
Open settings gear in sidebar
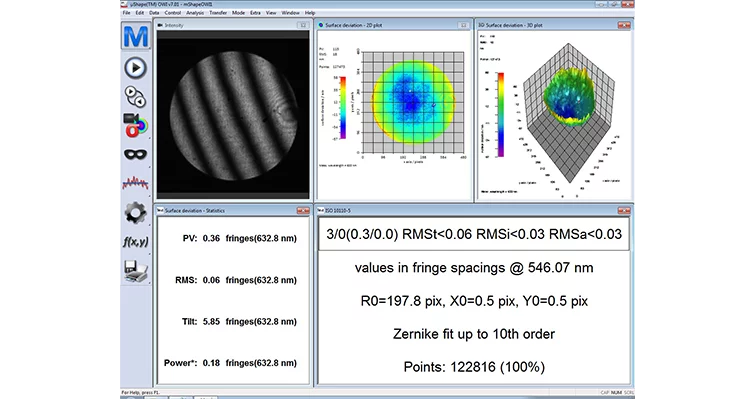(x=135, y=213)
